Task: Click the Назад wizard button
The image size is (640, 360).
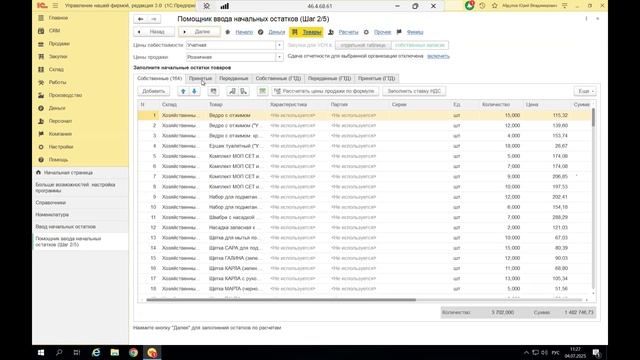Action: (154, 32)
